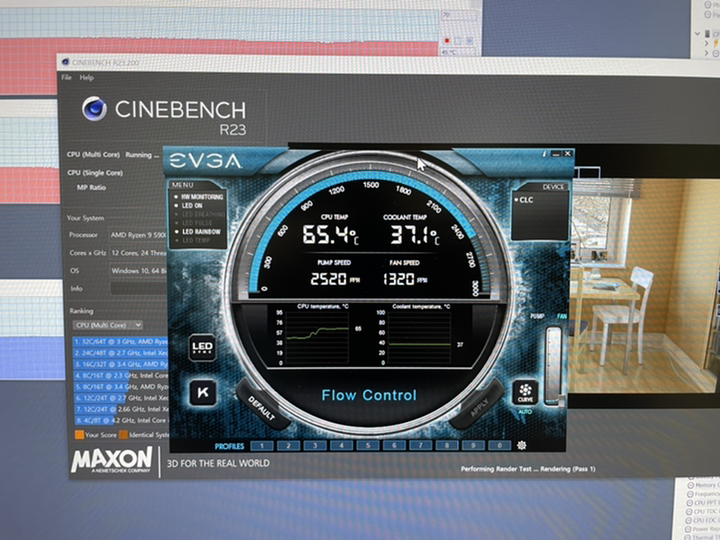The width and height of the screenshot is (720, 540).
Task: Select profile slot 3
Action: click(315, 445)
